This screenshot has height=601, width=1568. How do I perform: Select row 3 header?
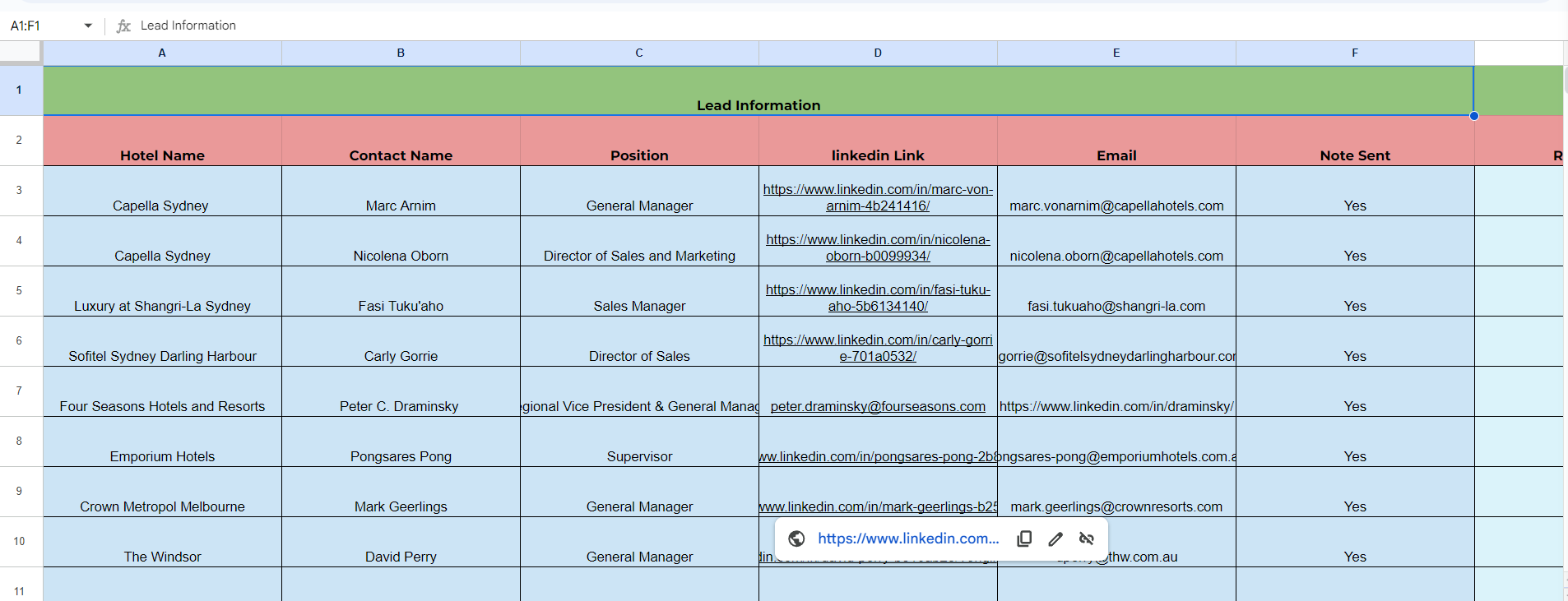(x=21, y=191)
